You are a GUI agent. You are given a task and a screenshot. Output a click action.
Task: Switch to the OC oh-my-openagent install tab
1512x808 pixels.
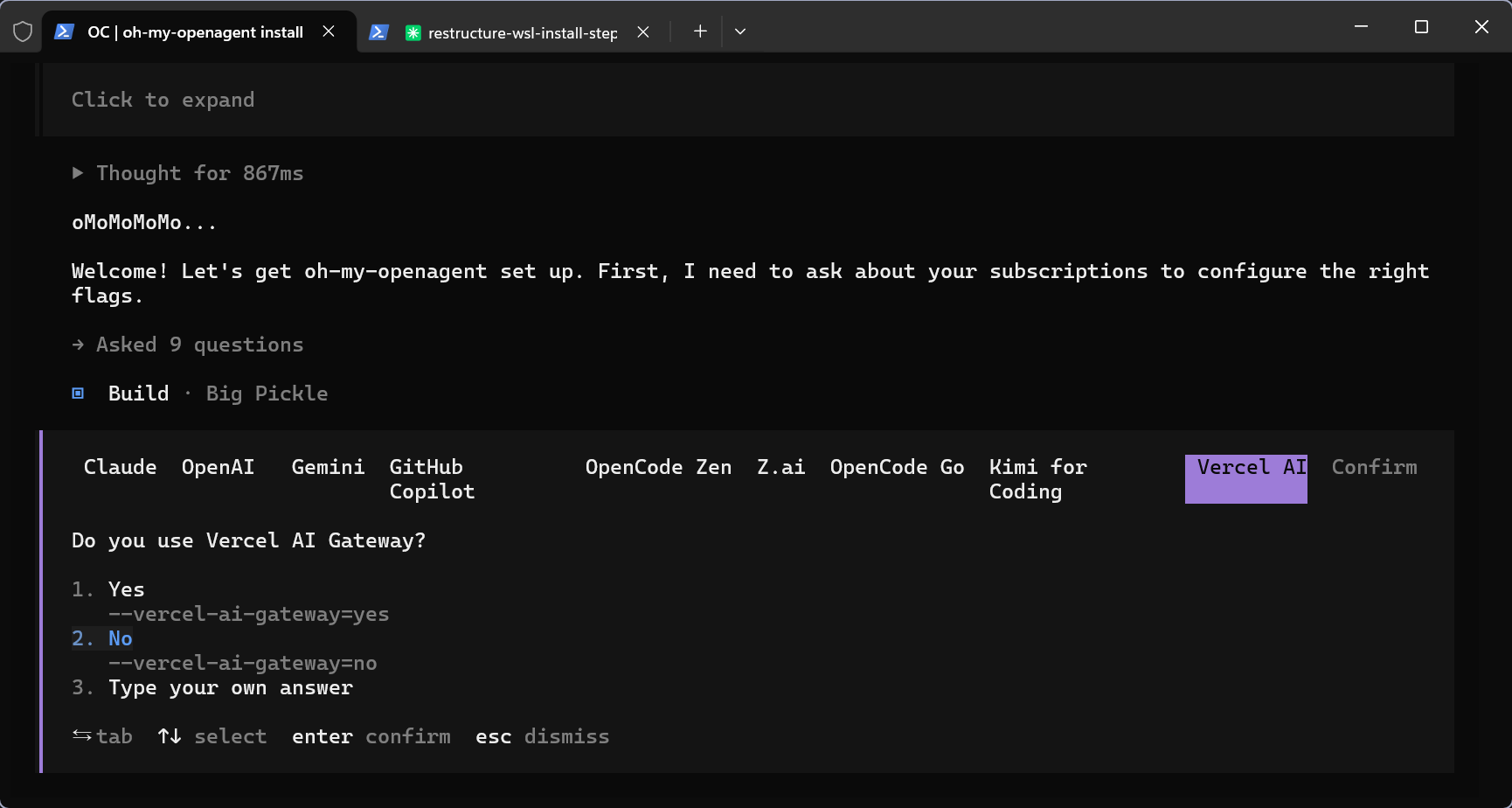(199, 32)
